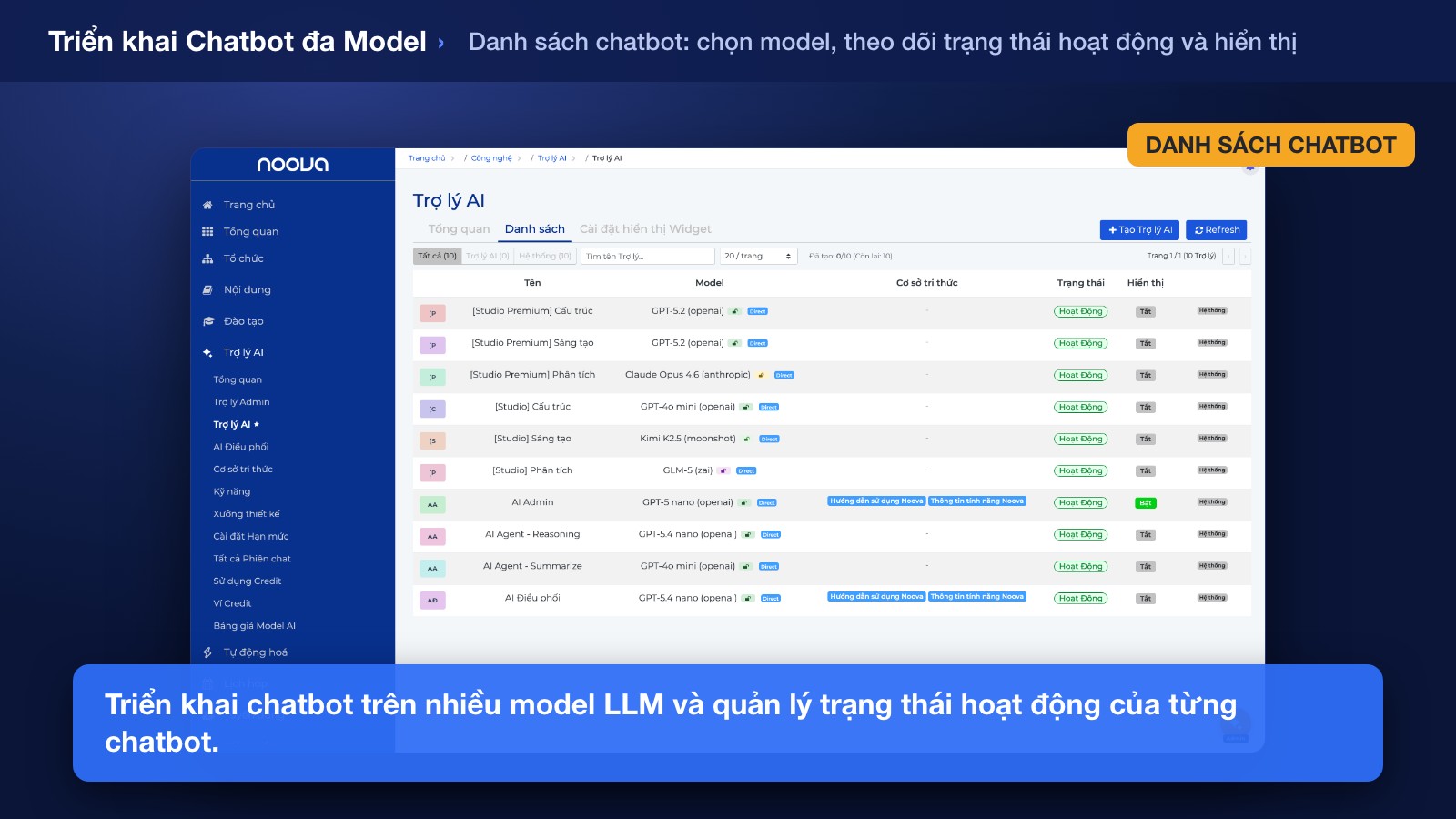
Task: Toggle Hiển thị Tắt for AI Điều phối
Action: (1146, 598)
